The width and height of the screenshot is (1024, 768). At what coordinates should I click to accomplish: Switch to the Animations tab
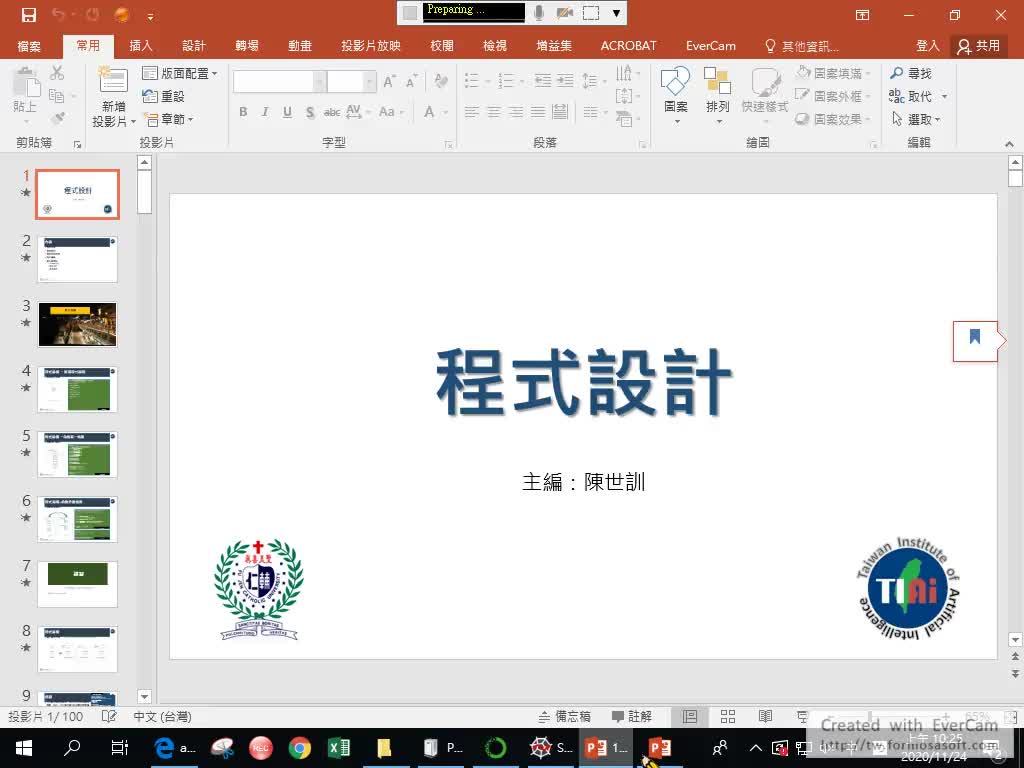(300, 46)
